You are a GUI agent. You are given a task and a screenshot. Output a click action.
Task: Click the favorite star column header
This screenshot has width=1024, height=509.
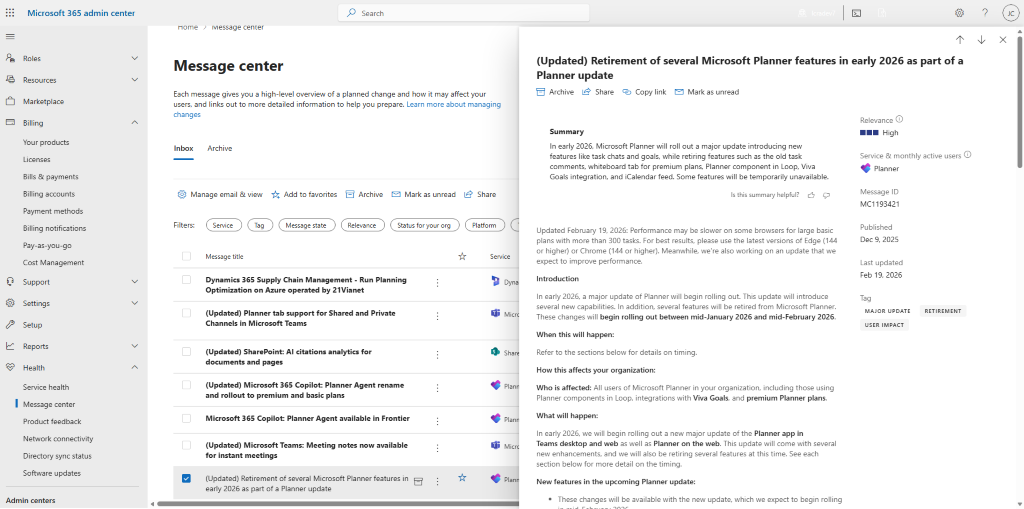tap(462, 256)
